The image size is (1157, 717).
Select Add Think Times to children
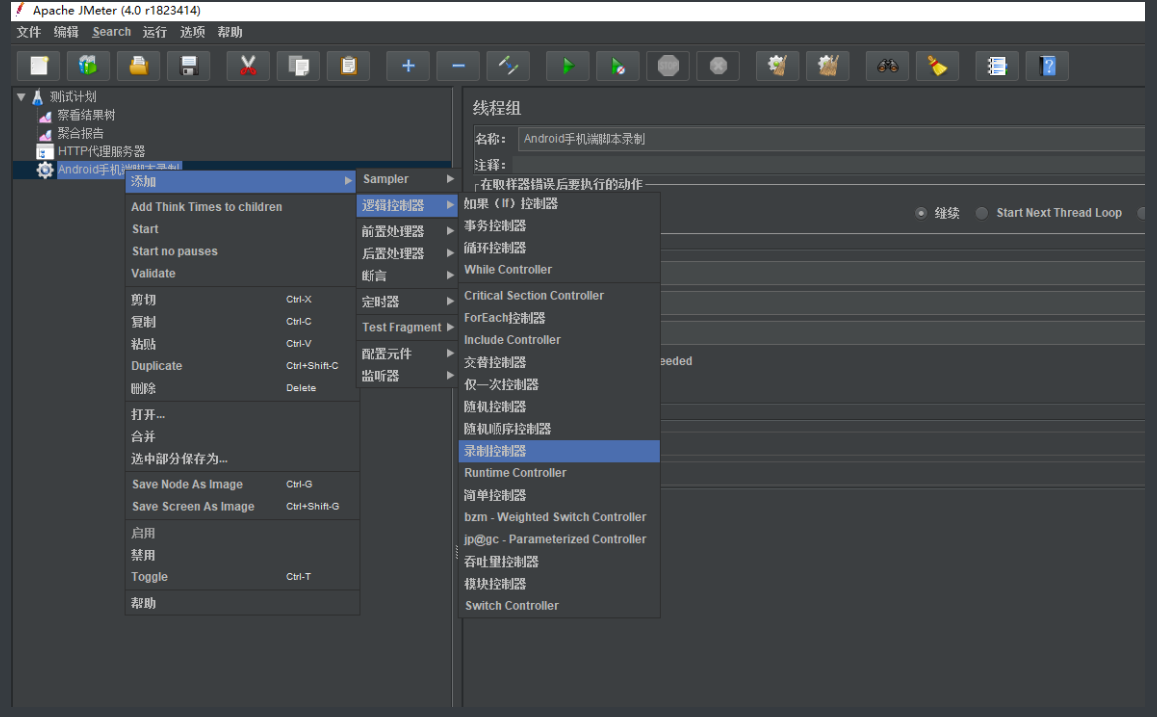coord(207,207)
